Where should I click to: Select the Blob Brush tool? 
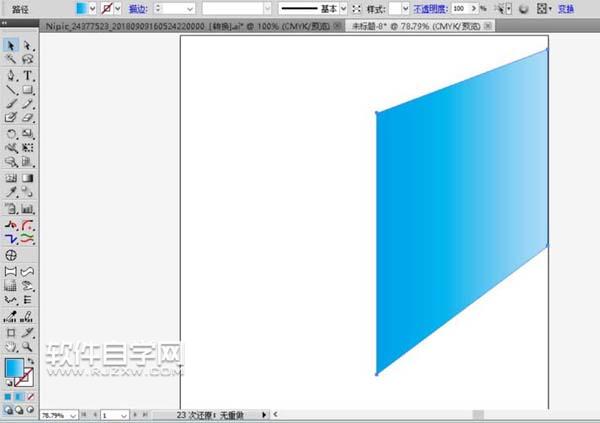(11, 117)
